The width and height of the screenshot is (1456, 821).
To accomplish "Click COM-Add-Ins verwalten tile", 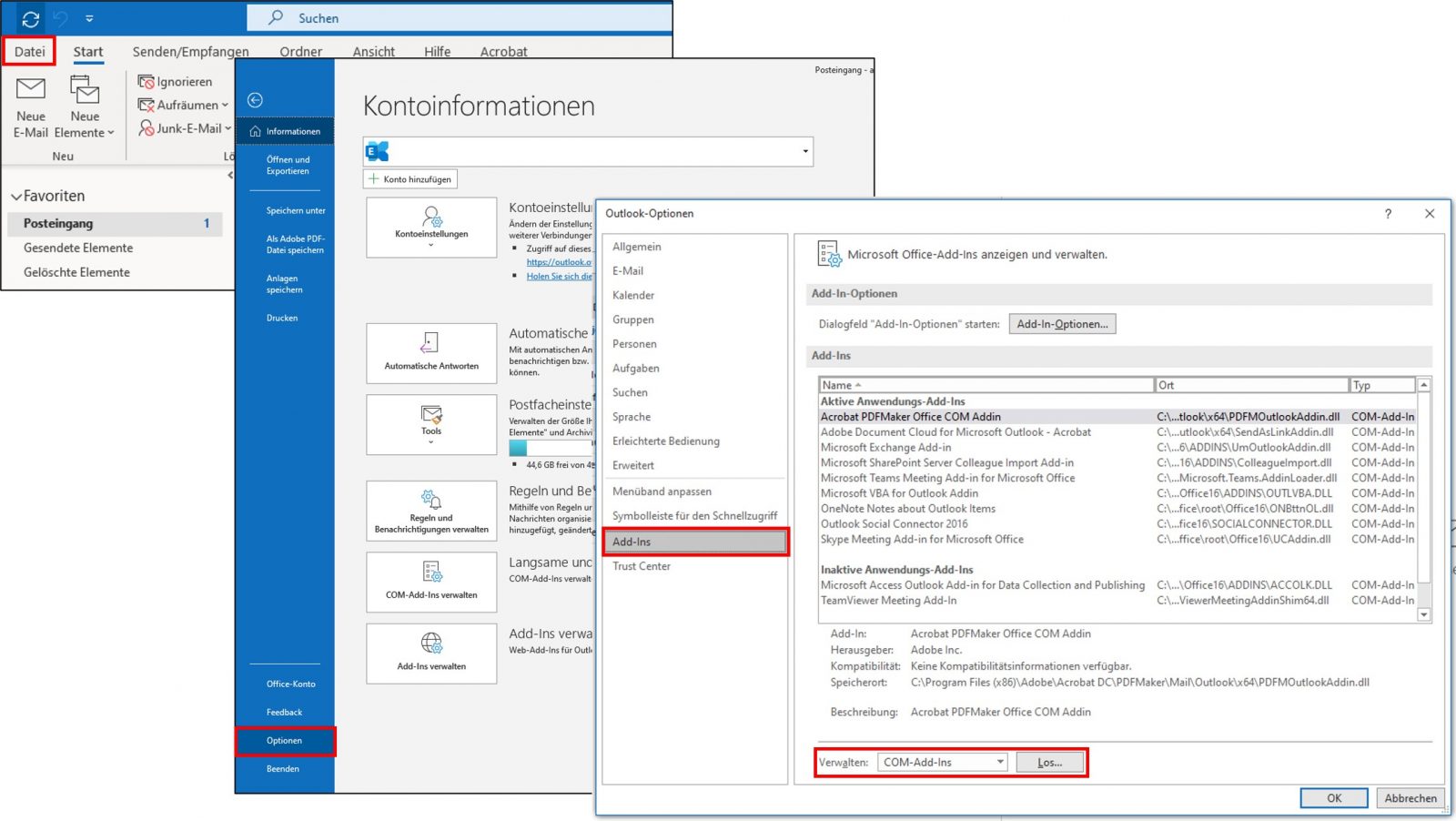I will pos(431,582).
